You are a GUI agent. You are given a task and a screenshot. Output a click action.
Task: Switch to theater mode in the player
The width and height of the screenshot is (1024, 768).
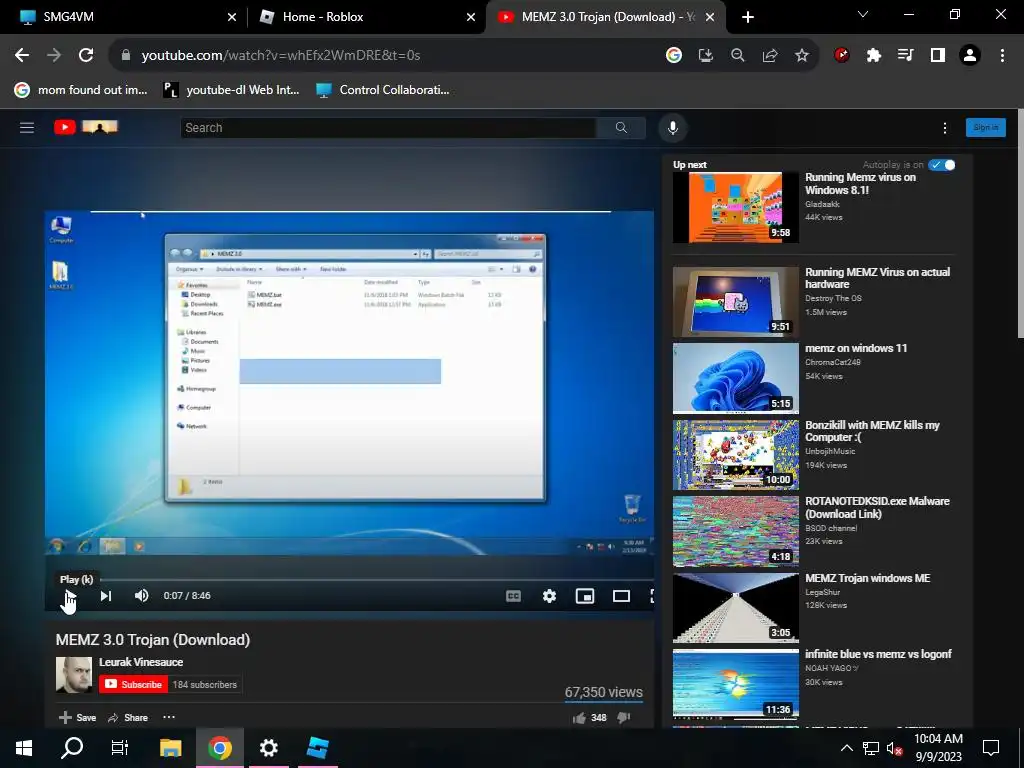pos(621,596)
